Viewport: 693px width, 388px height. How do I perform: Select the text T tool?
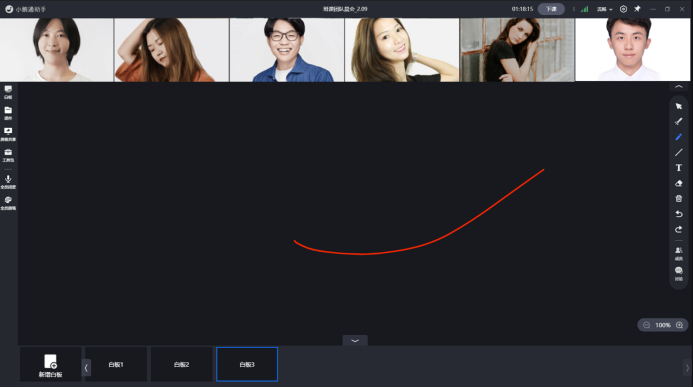(678, 168)
